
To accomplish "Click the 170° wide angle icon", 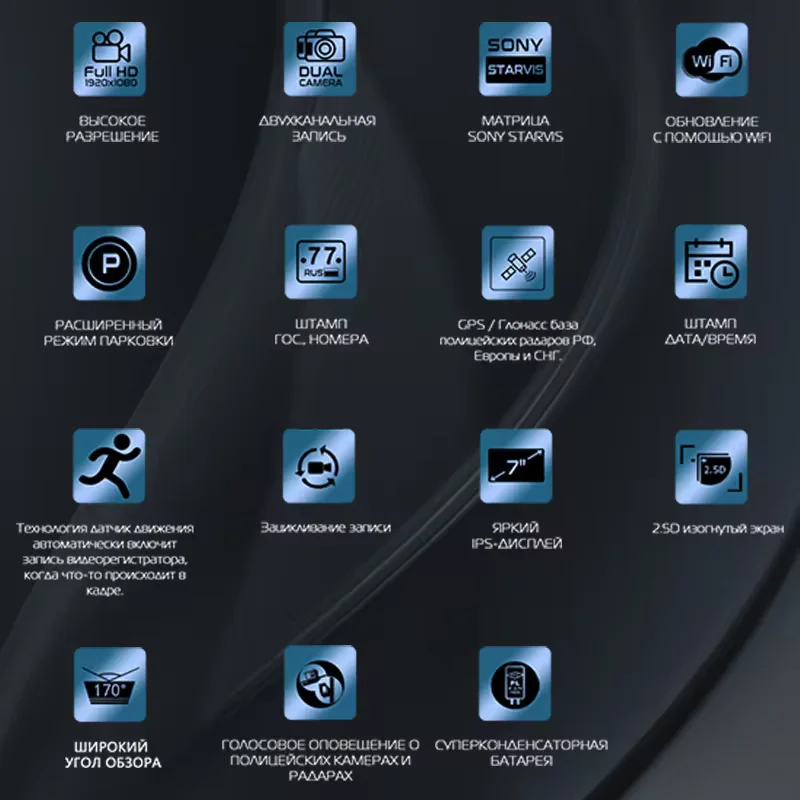I will pos(110,685).
